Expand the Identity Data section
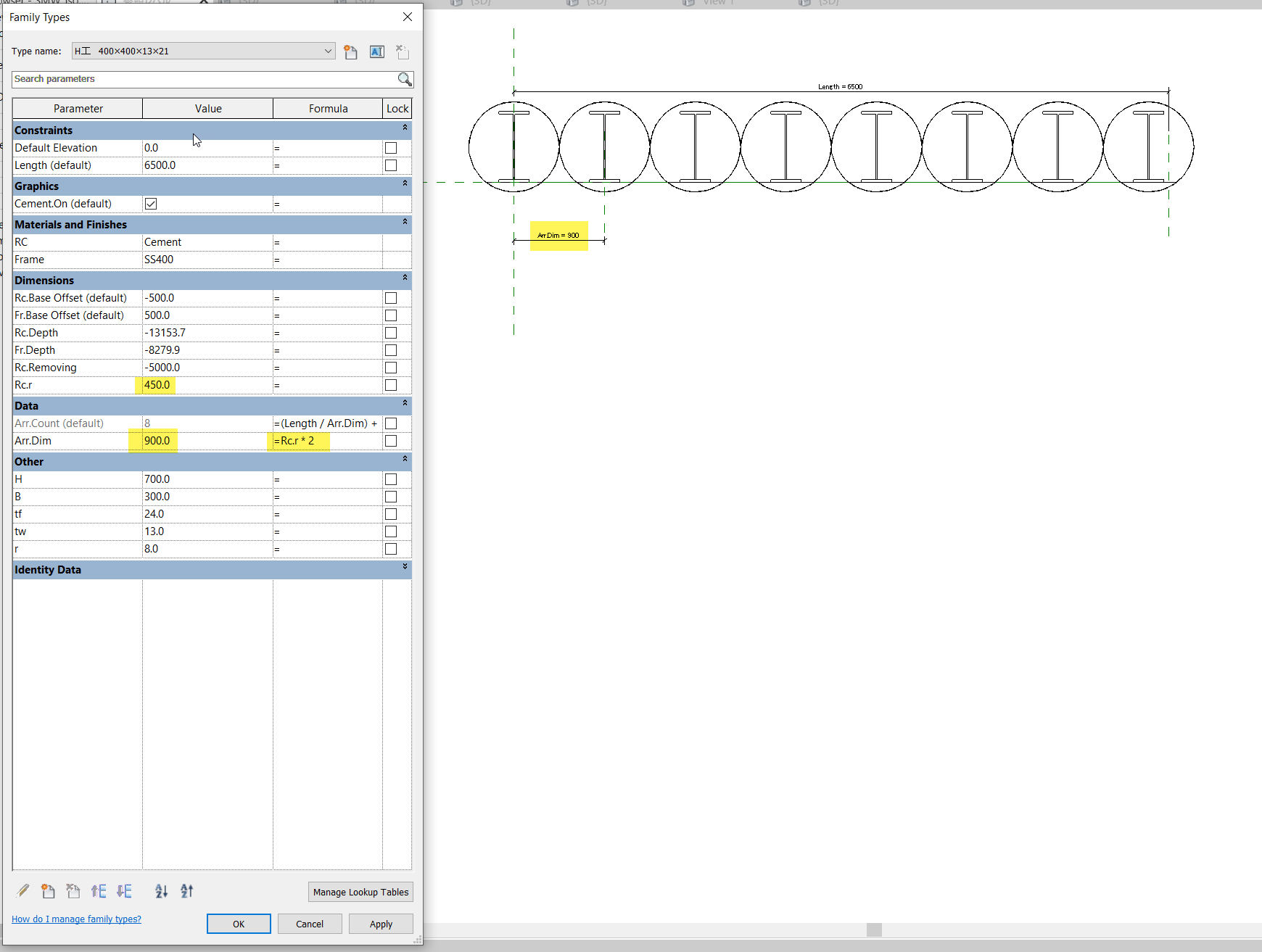The width and height of the screenshot is (1262, 952). (404, 568)
